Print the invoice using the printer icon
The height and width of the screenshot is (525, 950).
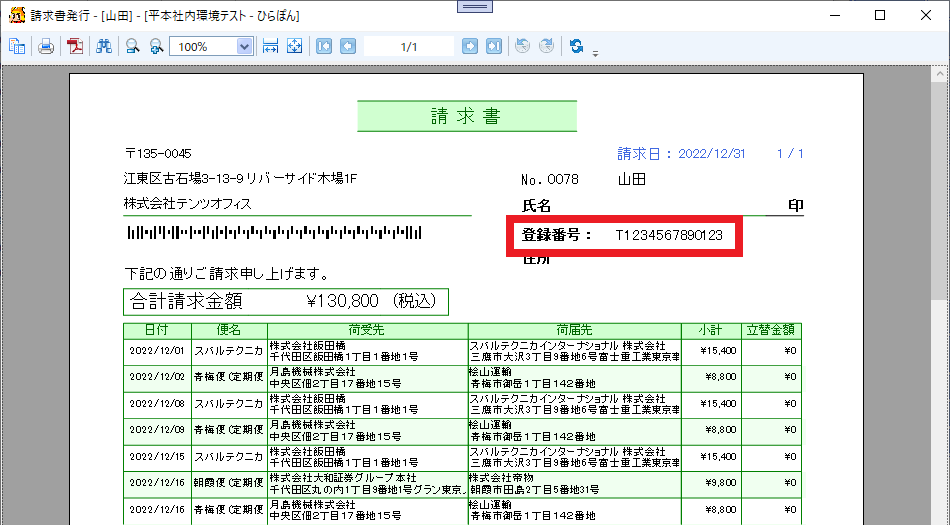46,46
